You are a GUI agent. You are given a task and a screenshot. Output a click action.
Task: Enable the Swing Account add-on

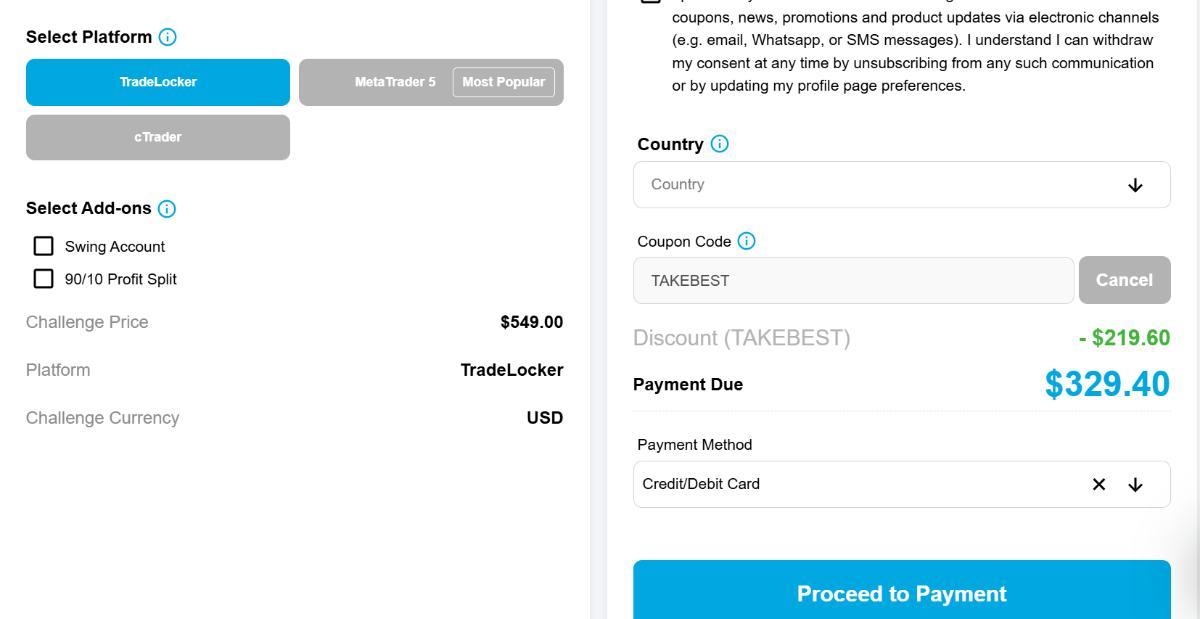[x=43, y=246]
